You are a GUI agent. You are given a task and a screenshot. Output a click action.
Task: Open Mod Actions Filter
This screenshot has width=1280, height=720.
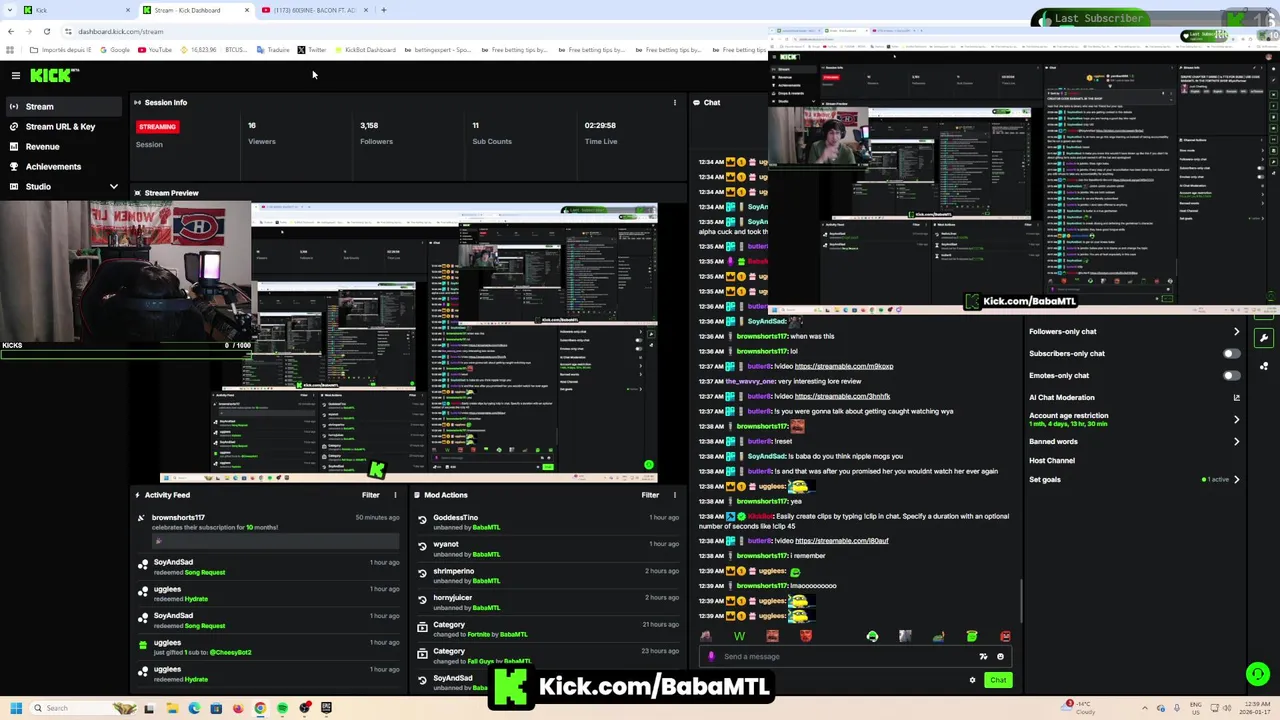[650, 494]
